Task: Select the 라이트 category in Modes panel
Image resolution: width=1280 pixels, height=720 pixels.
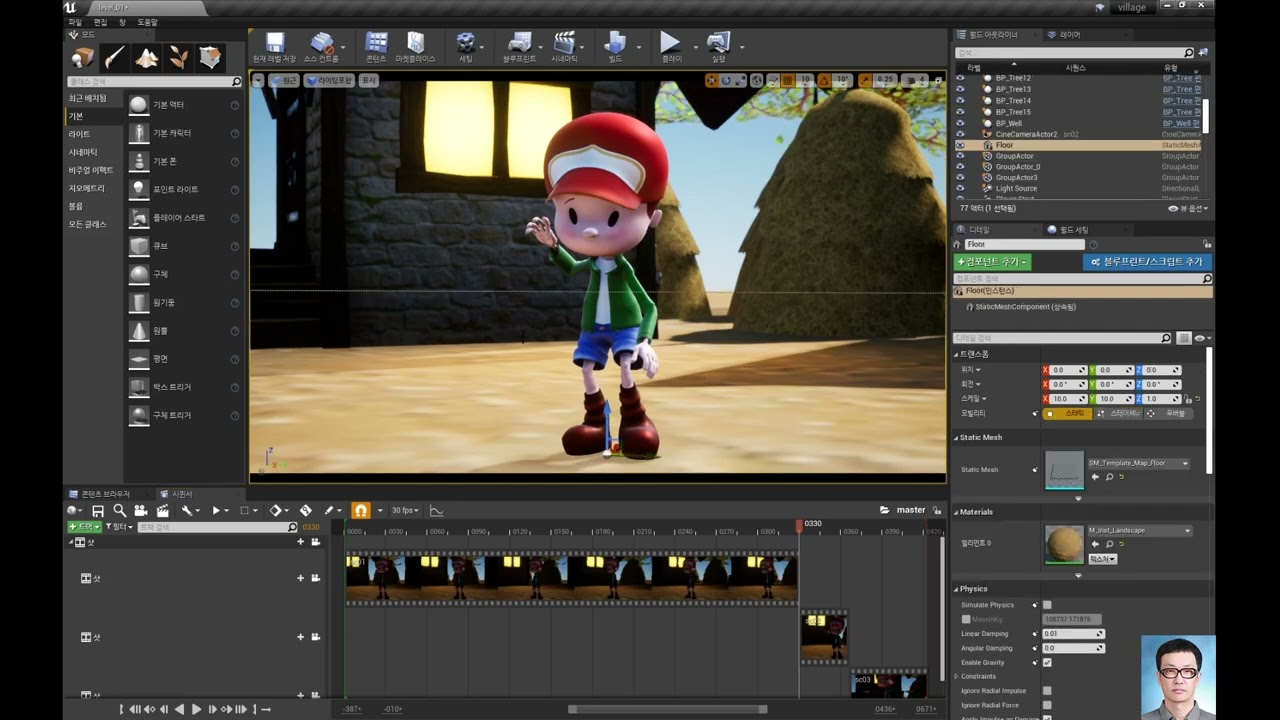Action: 79,134
